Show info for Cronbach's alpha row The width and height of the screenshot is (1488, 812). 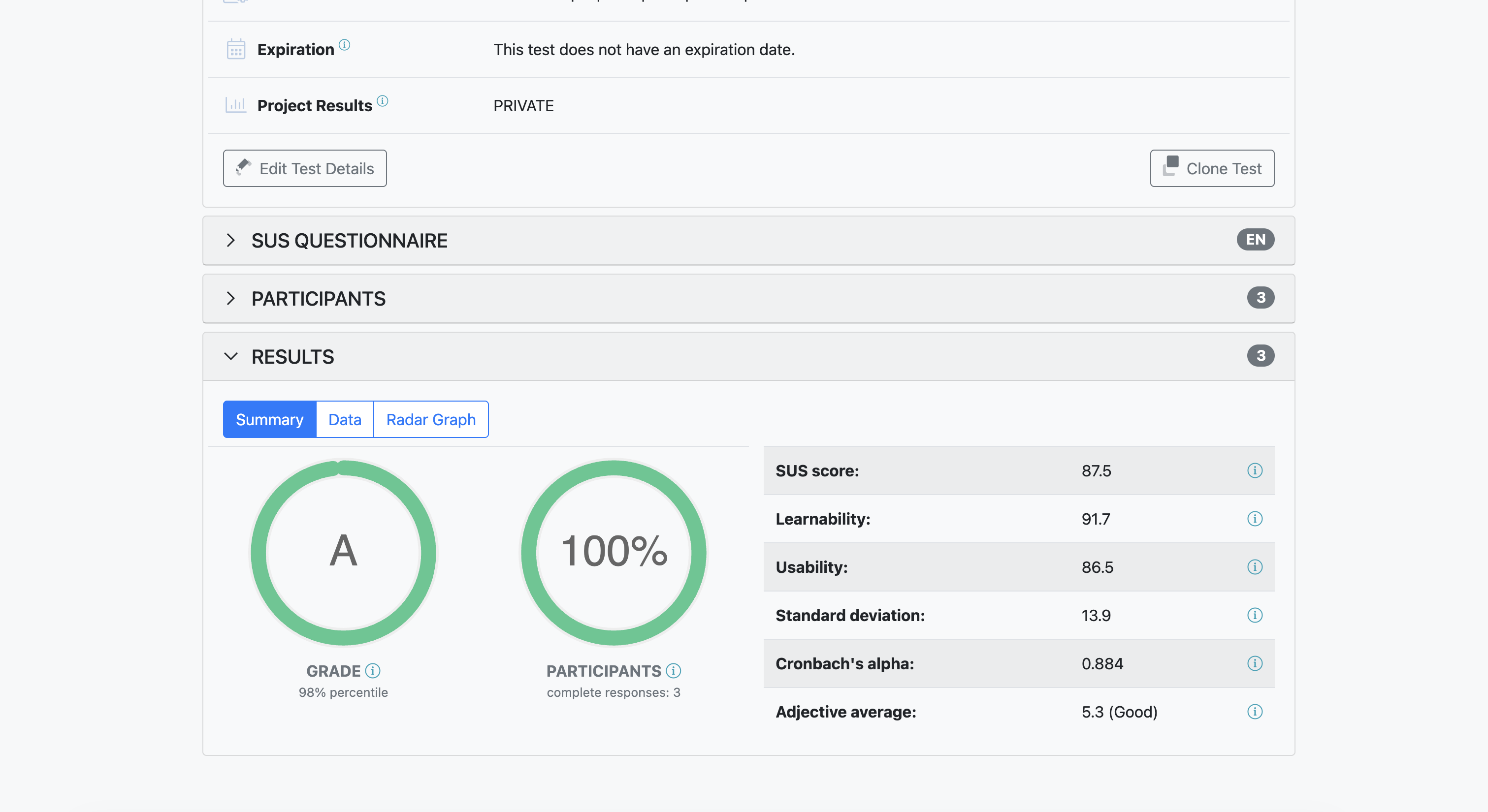[x=1254, y=663]
